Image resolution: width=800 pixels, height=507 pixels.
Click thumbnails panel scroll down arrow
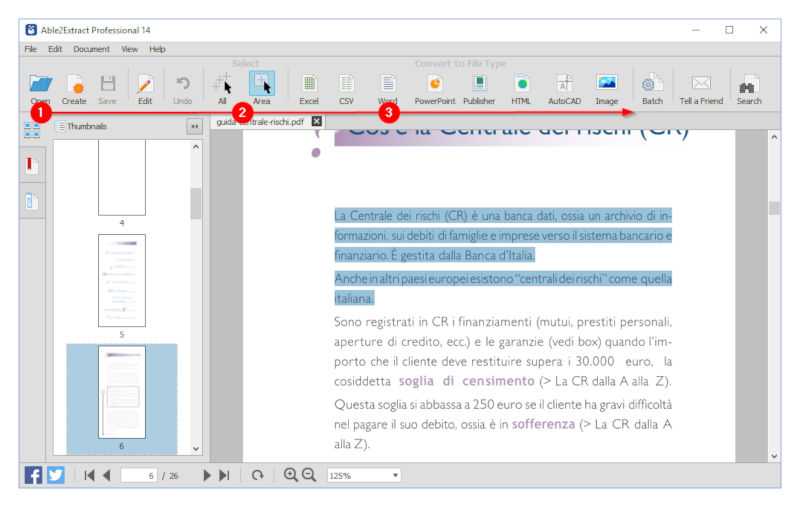(196, 449)
